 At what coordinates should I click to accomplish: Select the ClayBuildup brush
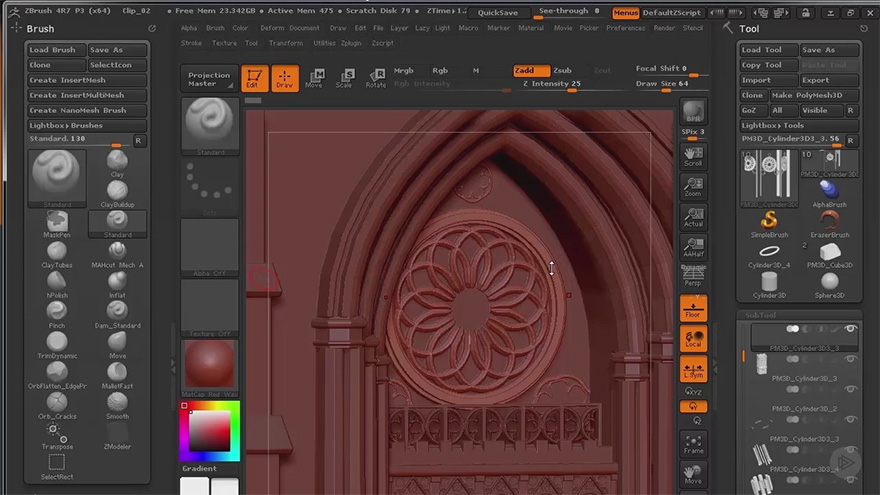pos(117,194)
